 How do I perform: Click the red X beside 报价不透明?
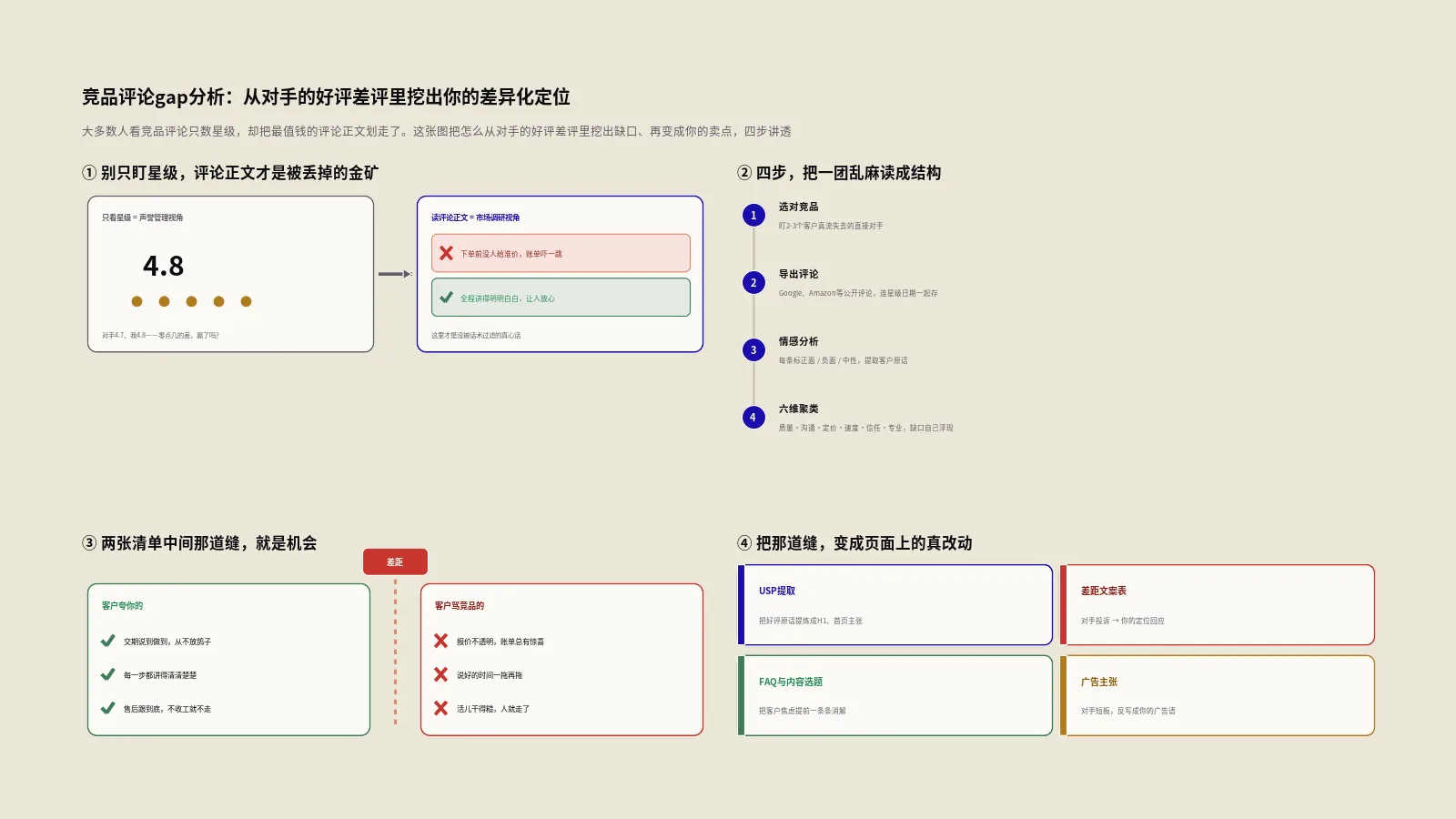tap(440, 641)
